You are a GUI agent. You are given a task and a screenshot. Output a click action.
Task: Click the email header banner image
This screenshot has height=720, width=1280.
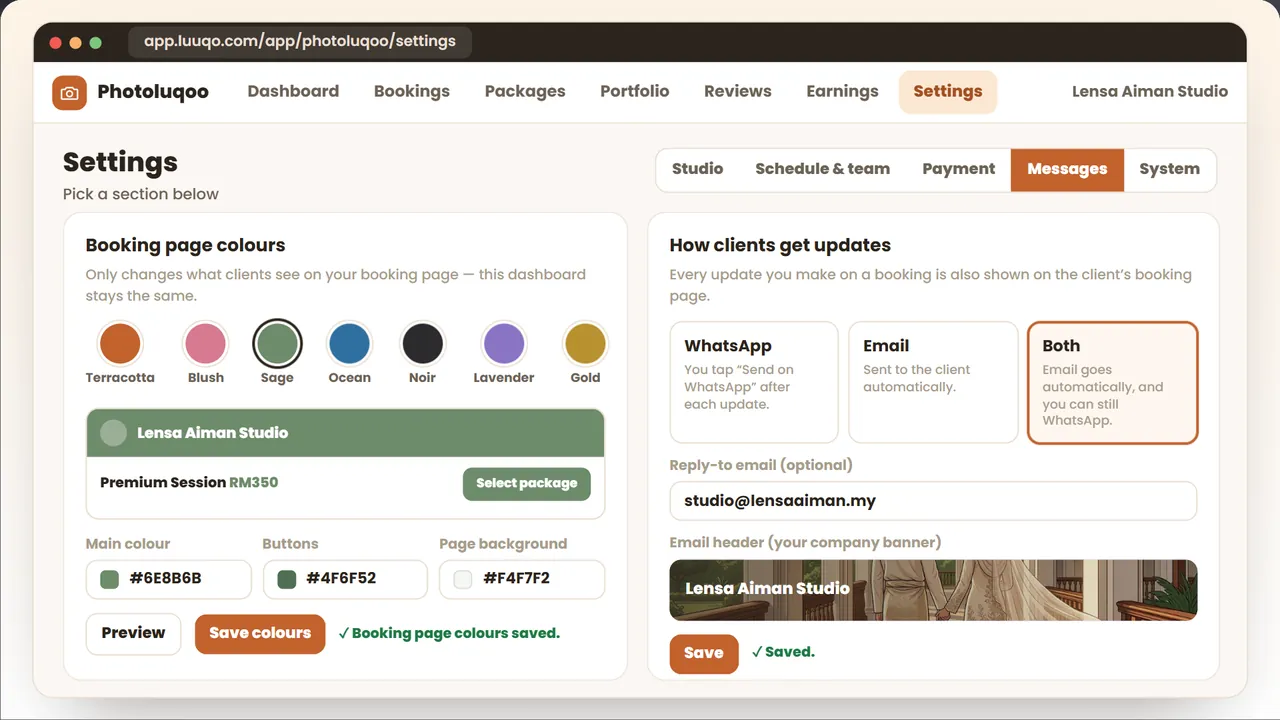click(x=933, y=590)
